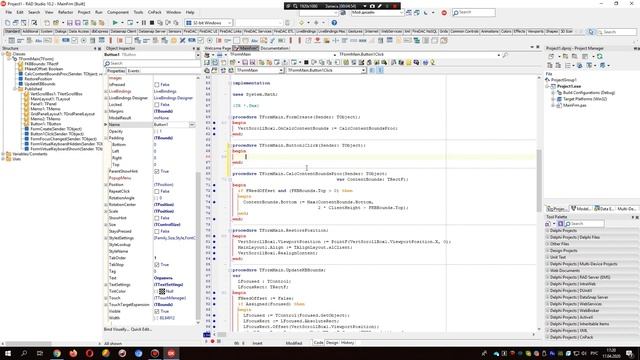Open the desktop layout dropdown

click(402, 13)
